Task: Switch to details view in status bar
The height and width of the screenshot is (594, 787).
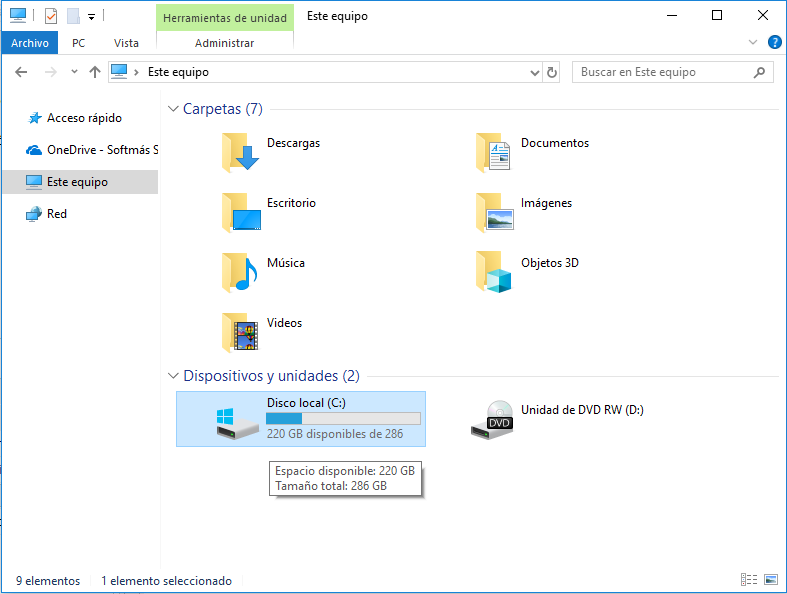Action: pos(749,580)
